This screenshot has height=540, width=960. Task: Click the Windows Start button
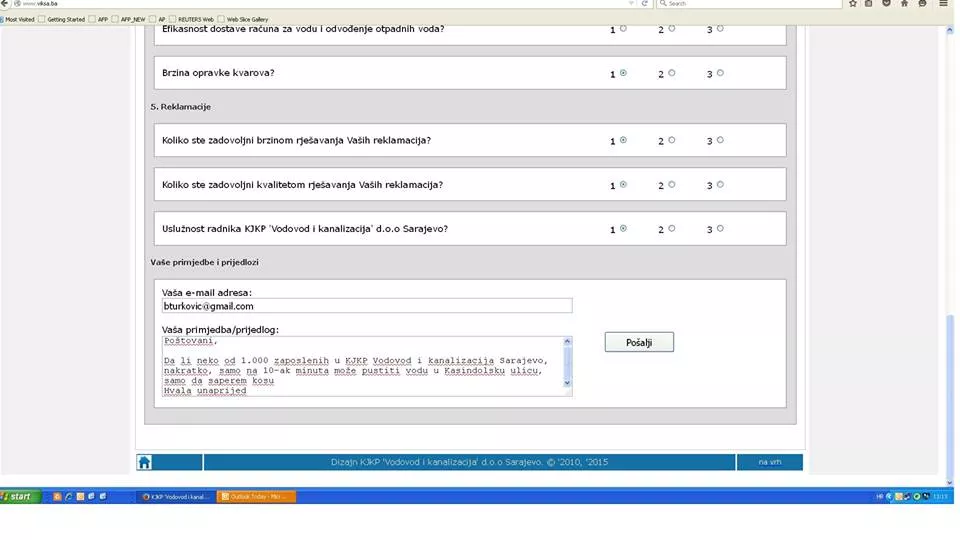point(18,496)
